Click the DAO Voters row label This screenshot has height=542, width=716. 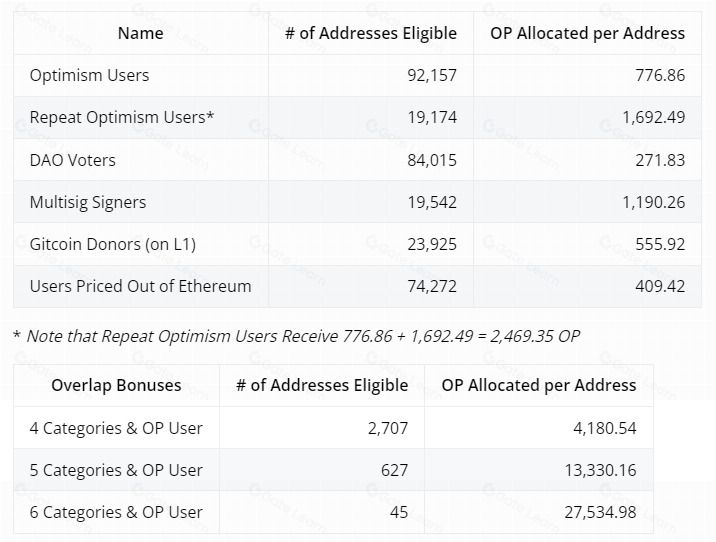(72, 160)
